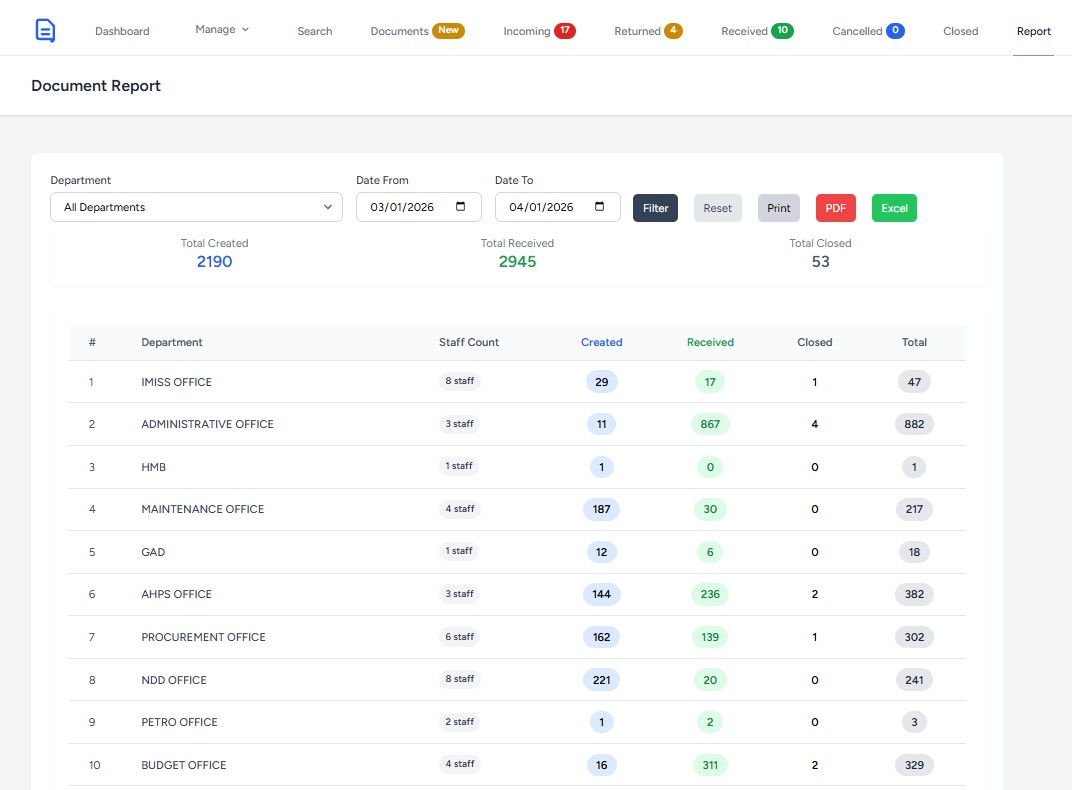This screenshot has height=790, width=1072.
Task: Click the 311 received badge
Action: click(x=710, y=765)
